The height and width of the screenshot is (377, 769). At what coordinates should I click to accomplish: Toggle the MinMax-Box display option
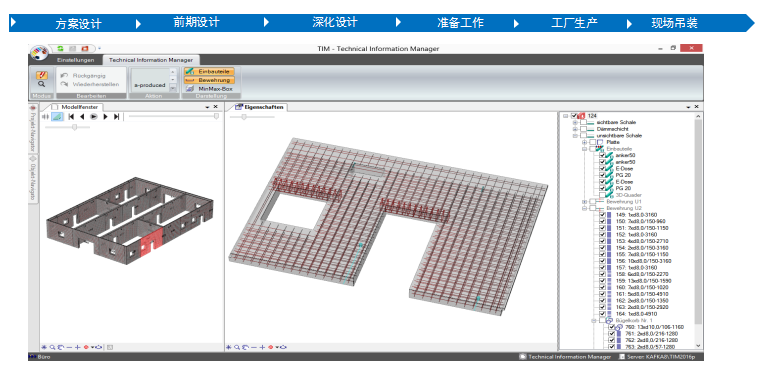208,89
